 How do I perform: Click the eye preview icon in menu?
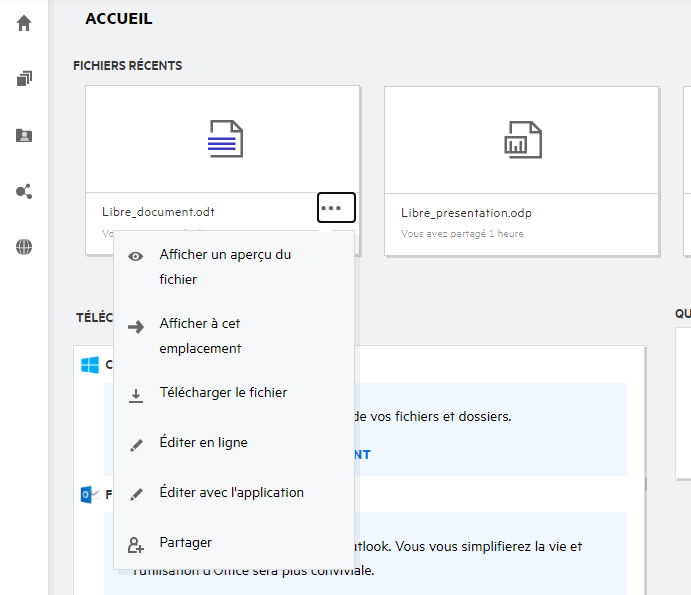coord(136,257)
